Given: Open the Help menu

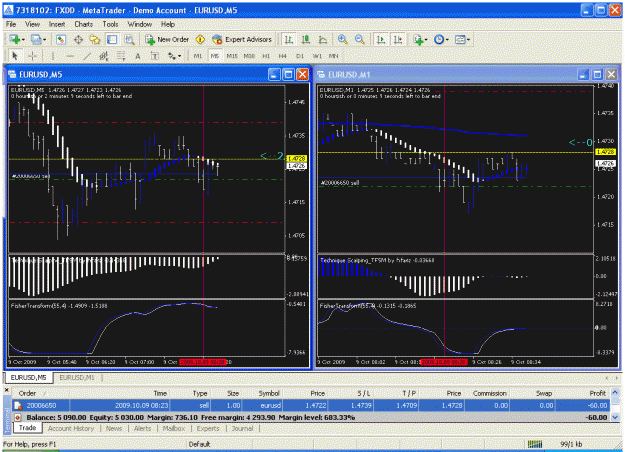Looking at the screenshot, I should tap(168, 24).
